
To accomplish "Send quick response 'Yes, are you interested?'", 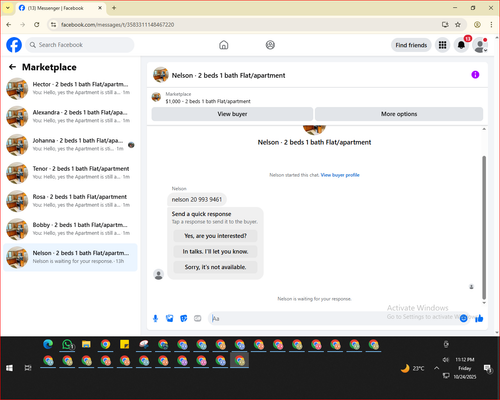I will click(215, 236).
